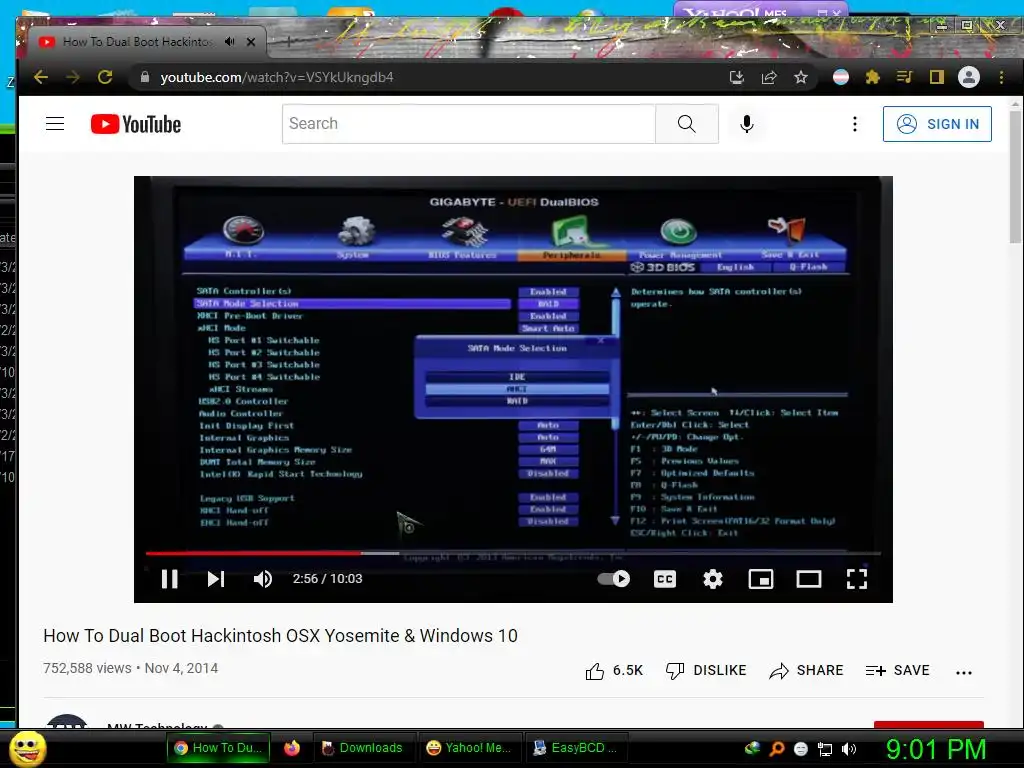Toggle the autoplay switch
Screen dimensions: 1024x768
point(614,579)
